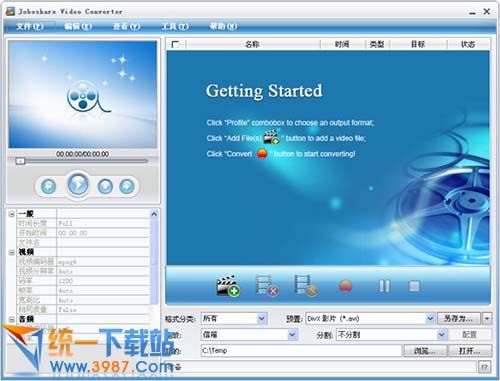Click the seek bar track under the preview
Viewport: 500px width, 381px height.
coord(82,161)
